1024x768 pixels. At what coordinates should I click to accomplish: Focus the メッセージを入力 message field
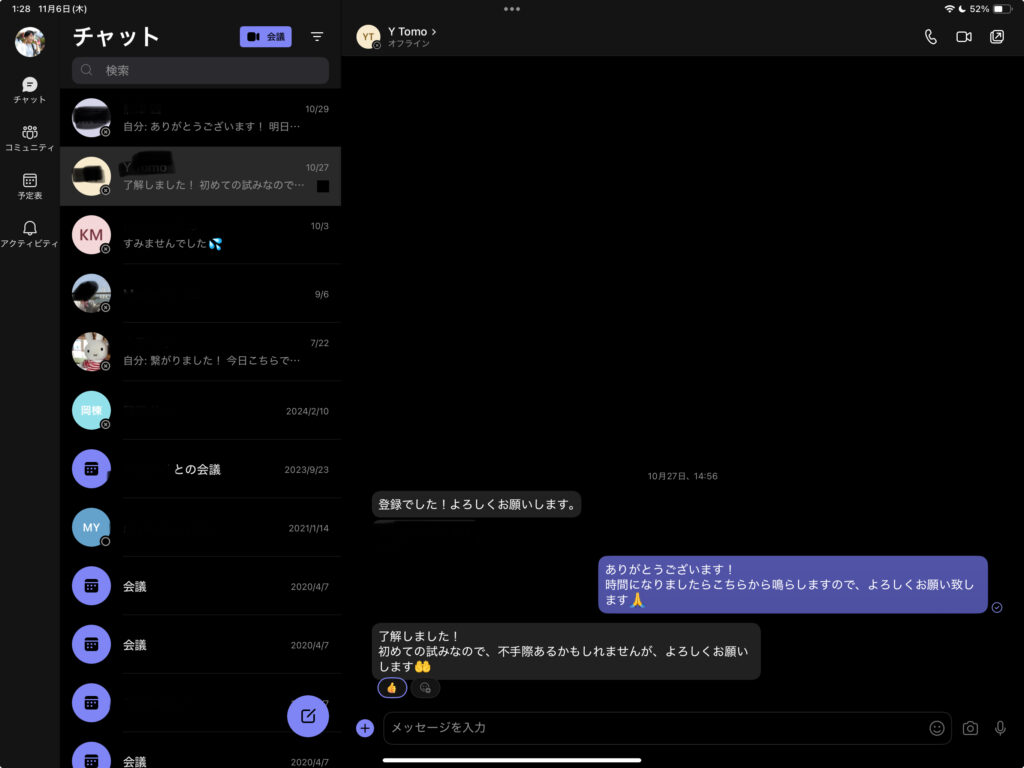point(650,728)
